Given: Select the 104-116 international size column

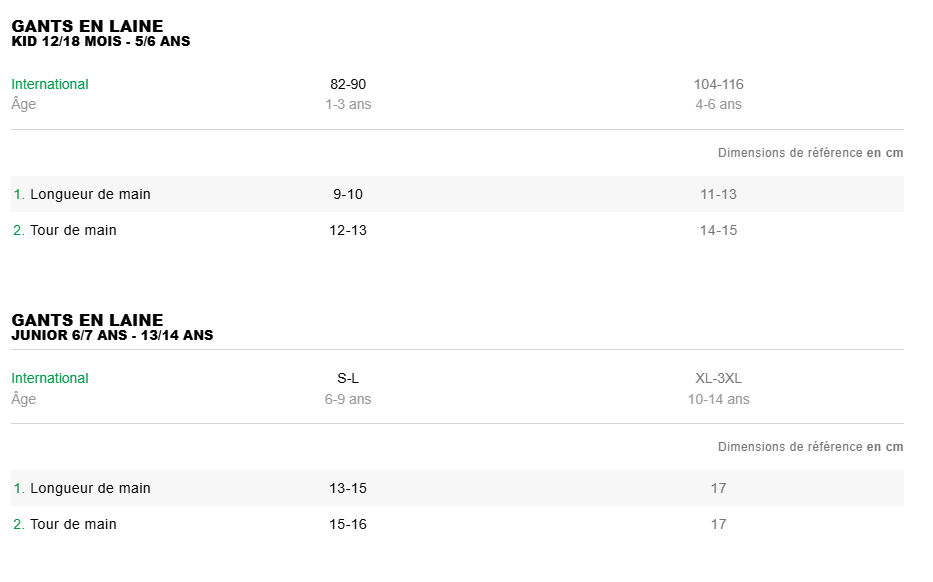Looking at the screenshot, I should [718, 84].
